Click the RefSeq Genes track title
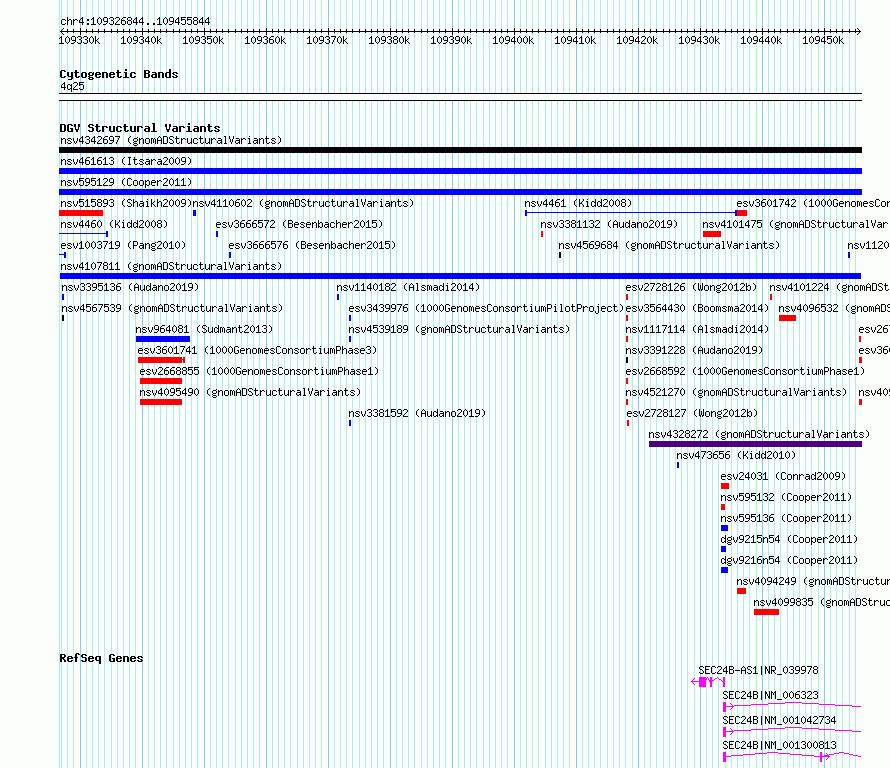Screen dimensions: 890x768 pyautogui.click(x=101, y=658)
